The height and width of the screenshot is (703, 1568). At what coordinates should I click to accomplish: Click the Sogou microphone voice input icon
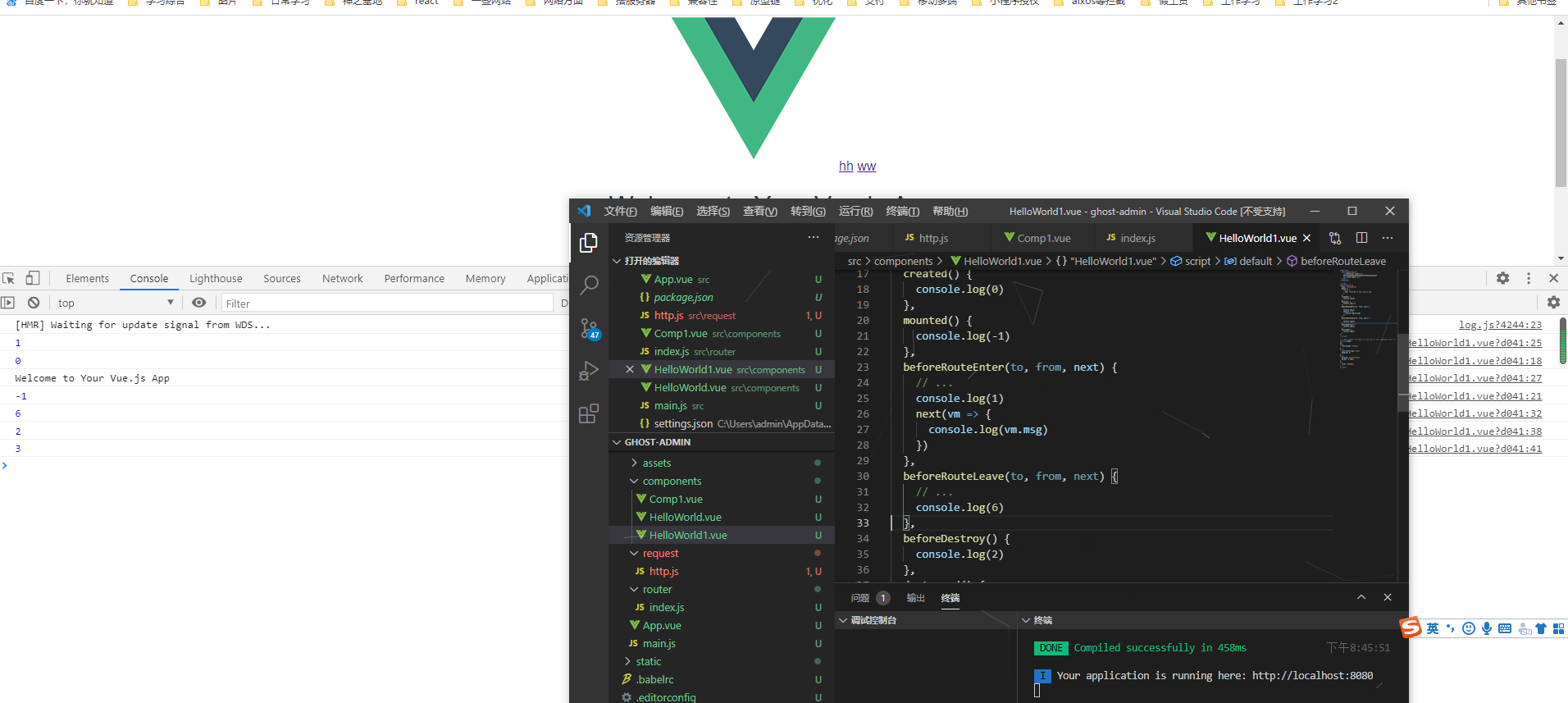1487,628
